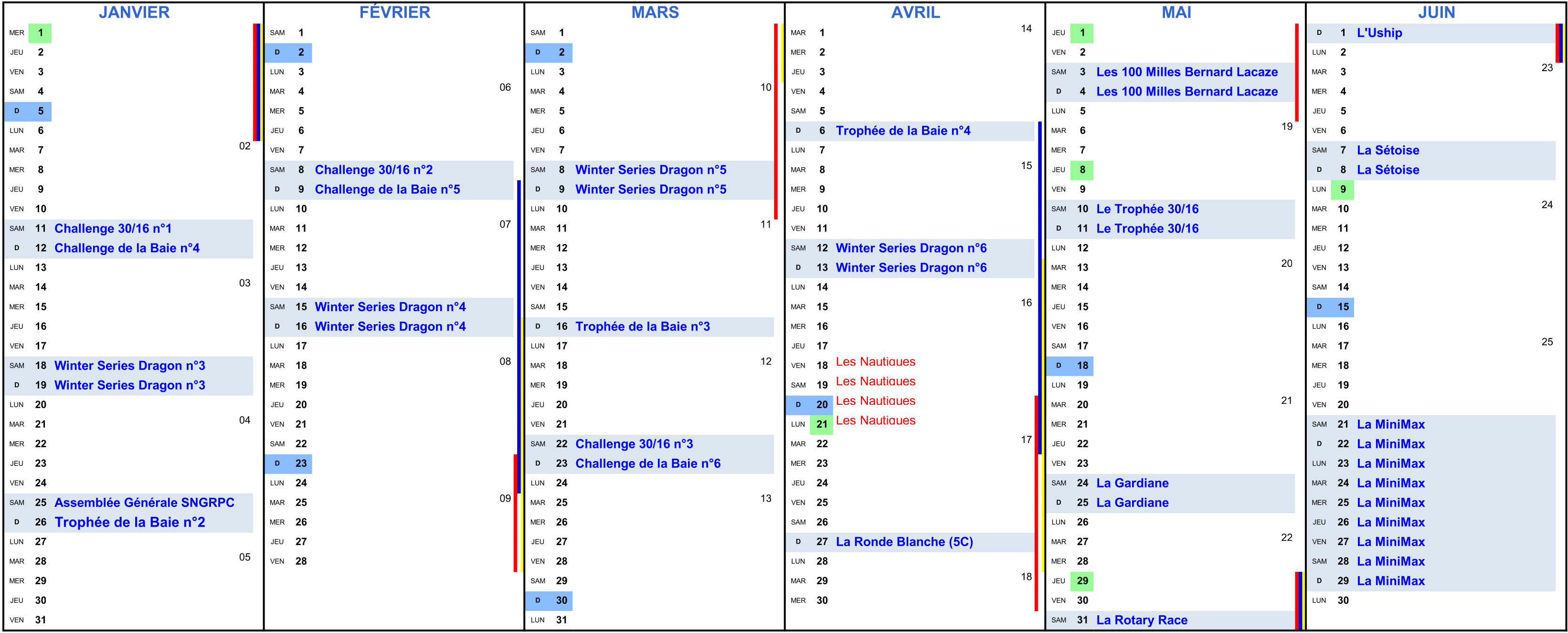Viewport: 1568px width, 633px height.
Task: Open Winter Series Dragon n°3 on January 19
Action: pos(130,385)
